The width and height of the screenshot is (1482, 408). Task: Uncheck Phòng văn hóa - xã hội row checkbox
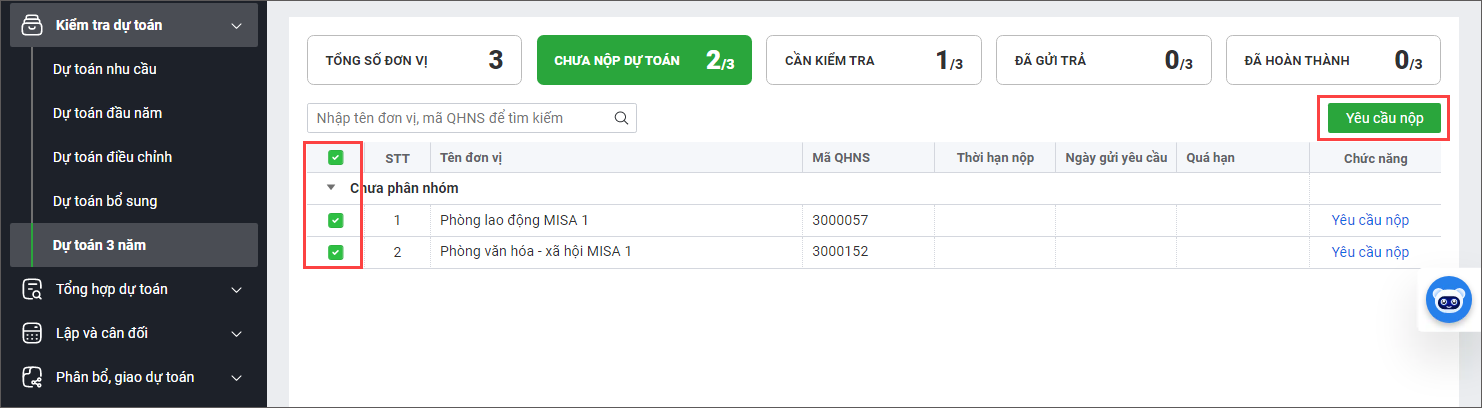[x=335, y=252]
